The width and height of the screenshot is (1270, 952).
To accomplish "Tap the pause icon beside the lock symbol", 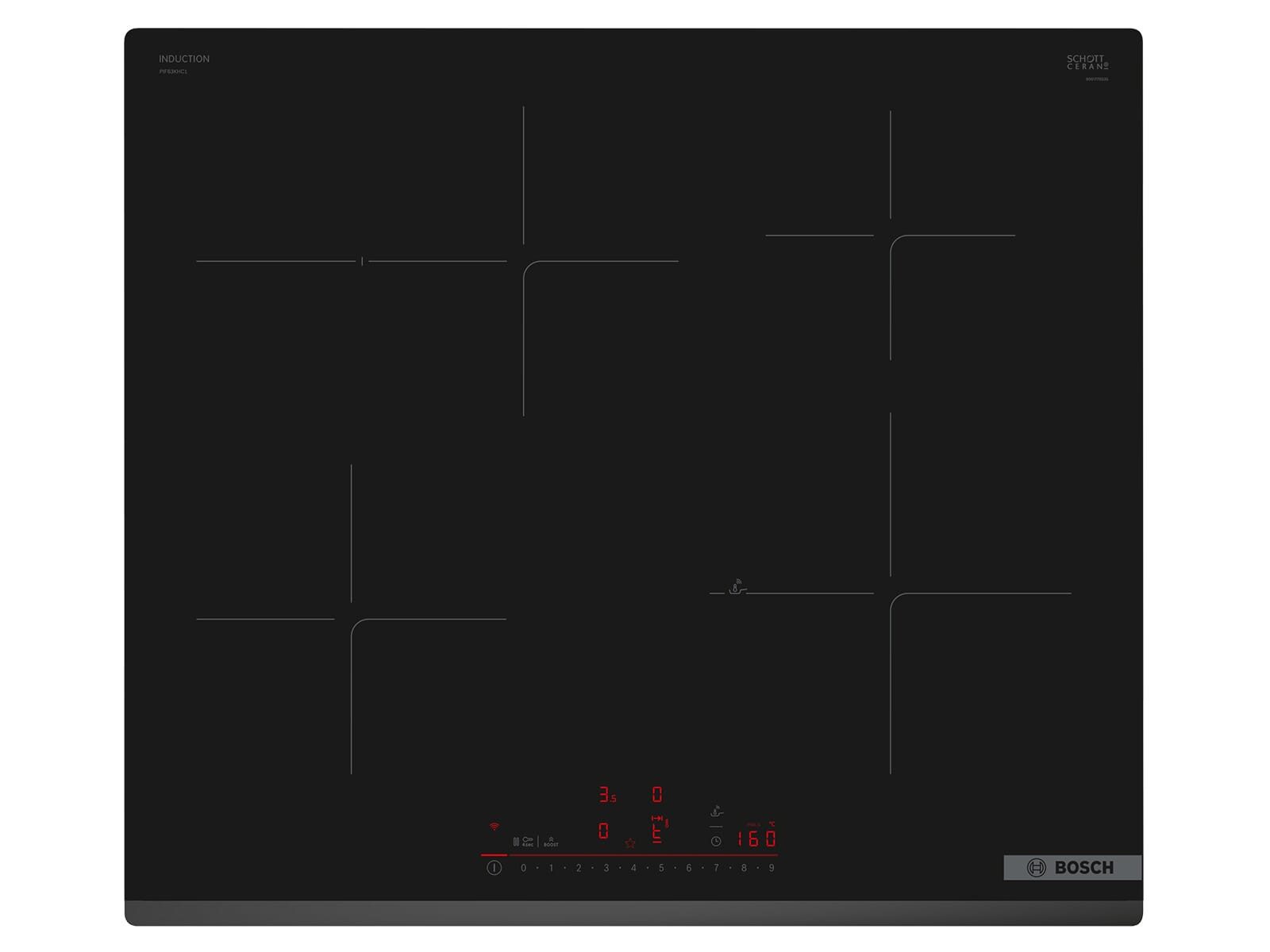I will [516, 842].
